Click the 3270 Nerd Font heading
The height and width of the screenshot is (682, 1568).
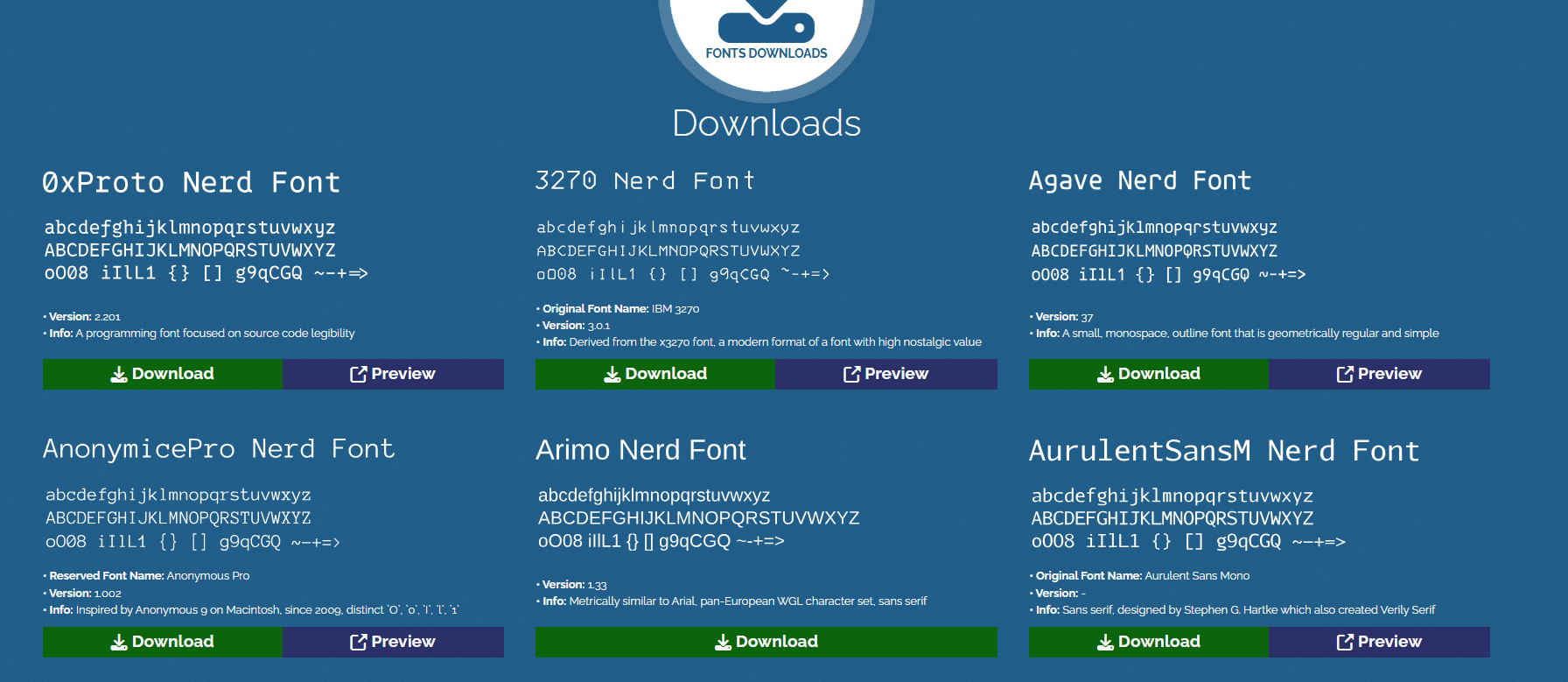click(645, 180)
